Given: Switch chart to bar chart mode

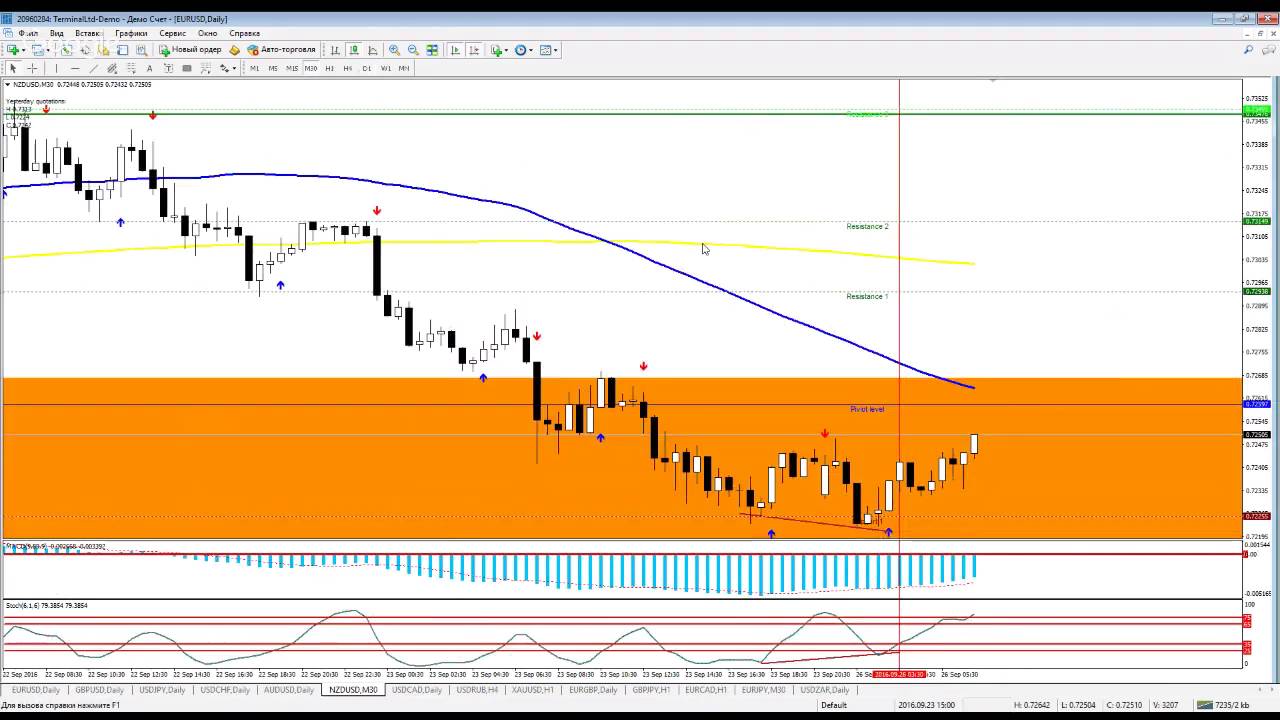Looking at the screenshot, I should (x=335, y=50).
